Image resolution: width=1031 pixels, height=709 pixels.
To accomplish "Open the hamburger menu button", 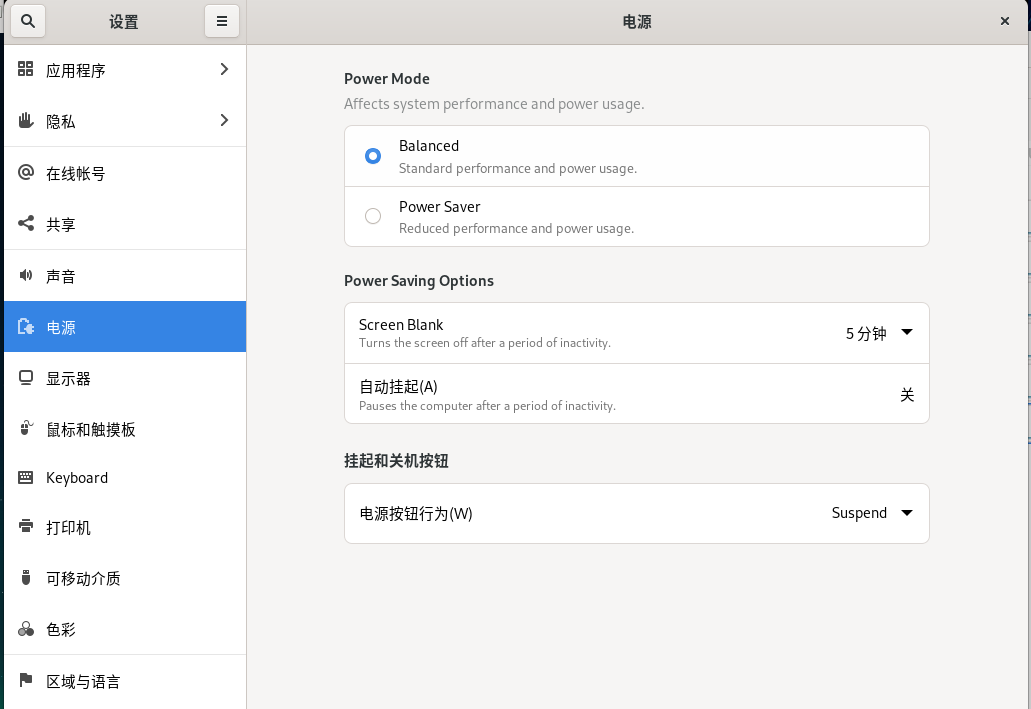I will (222, 21).
